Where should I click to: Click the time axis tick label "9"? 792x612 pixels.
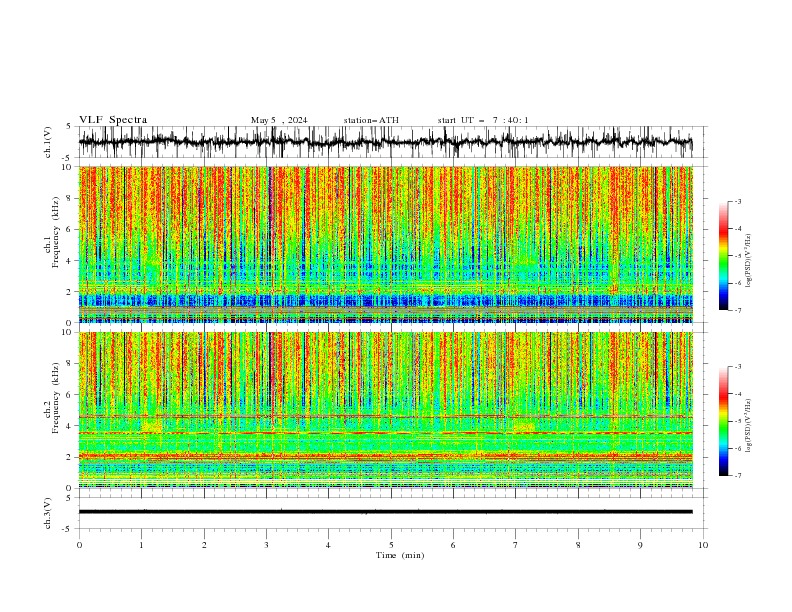tap(640, 545)
